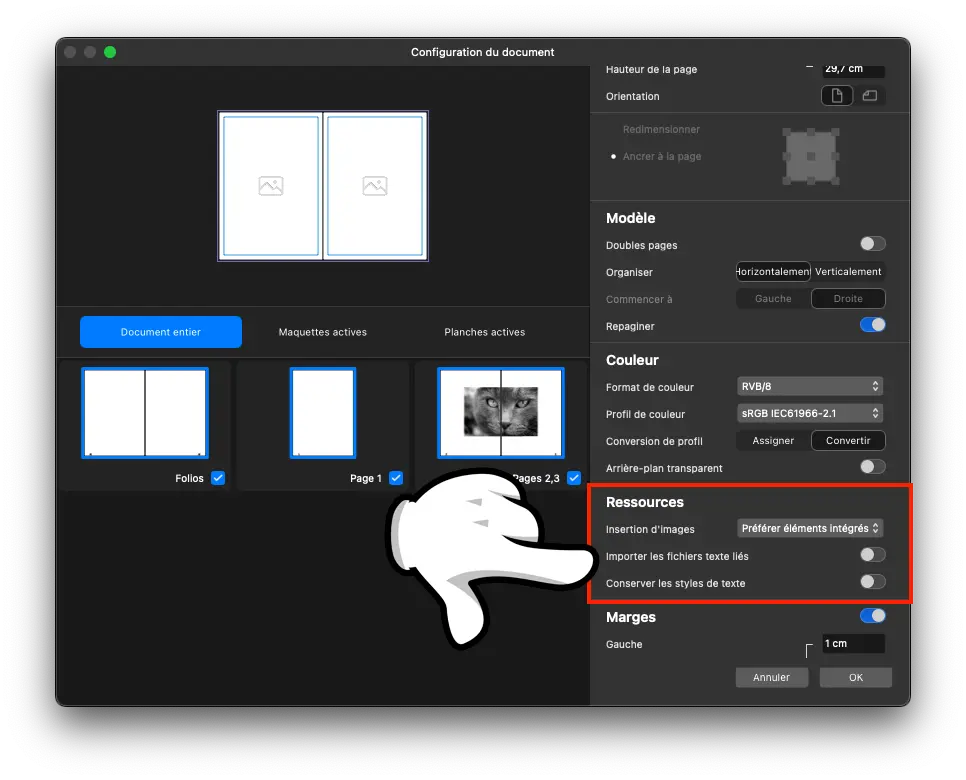The image size is (966, 780).
Task: Choose Verticalement for Organiser
Action: click(848, 272)
